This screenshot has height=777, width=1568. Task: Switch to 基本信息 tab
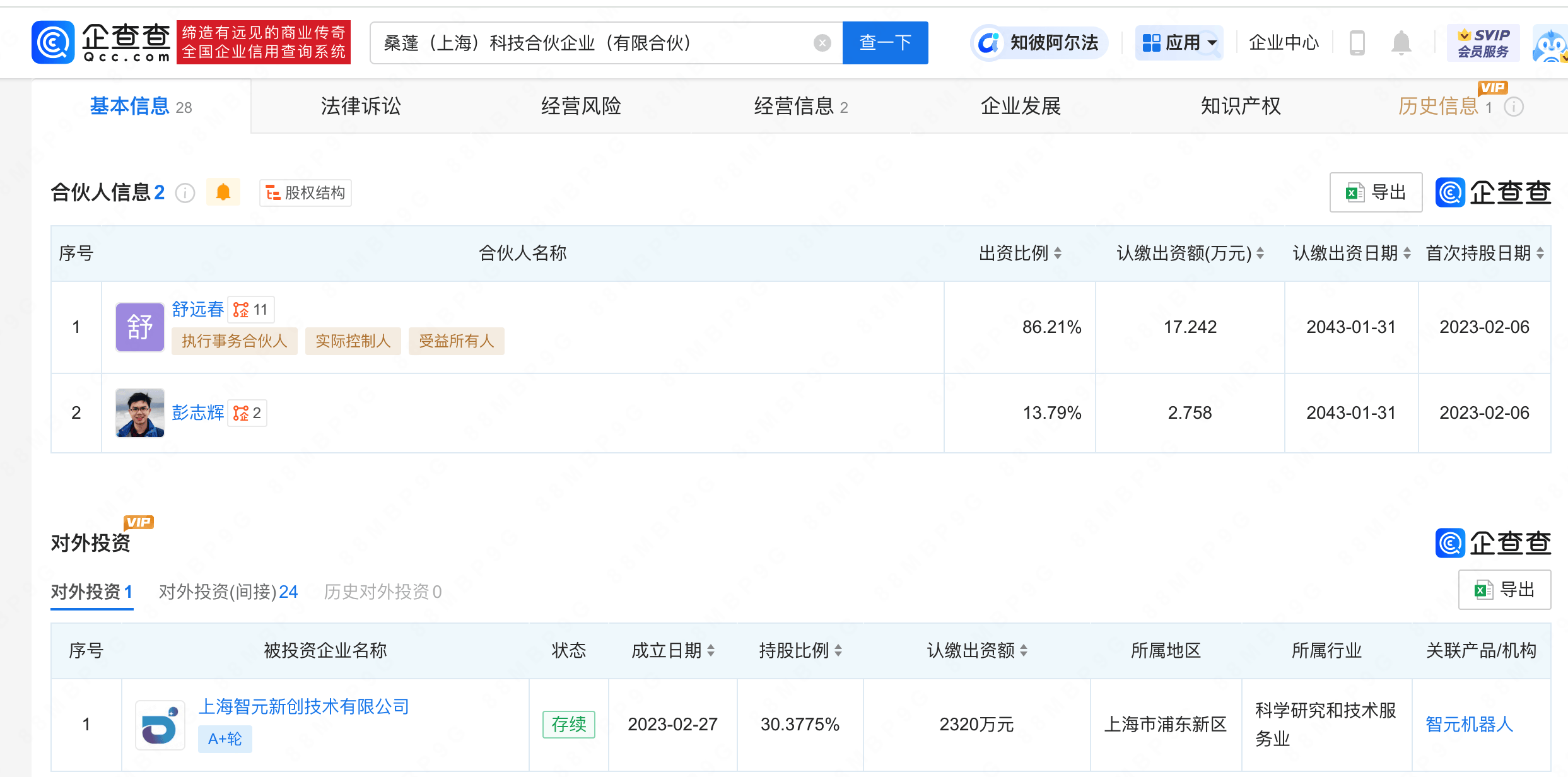point(141,106)
